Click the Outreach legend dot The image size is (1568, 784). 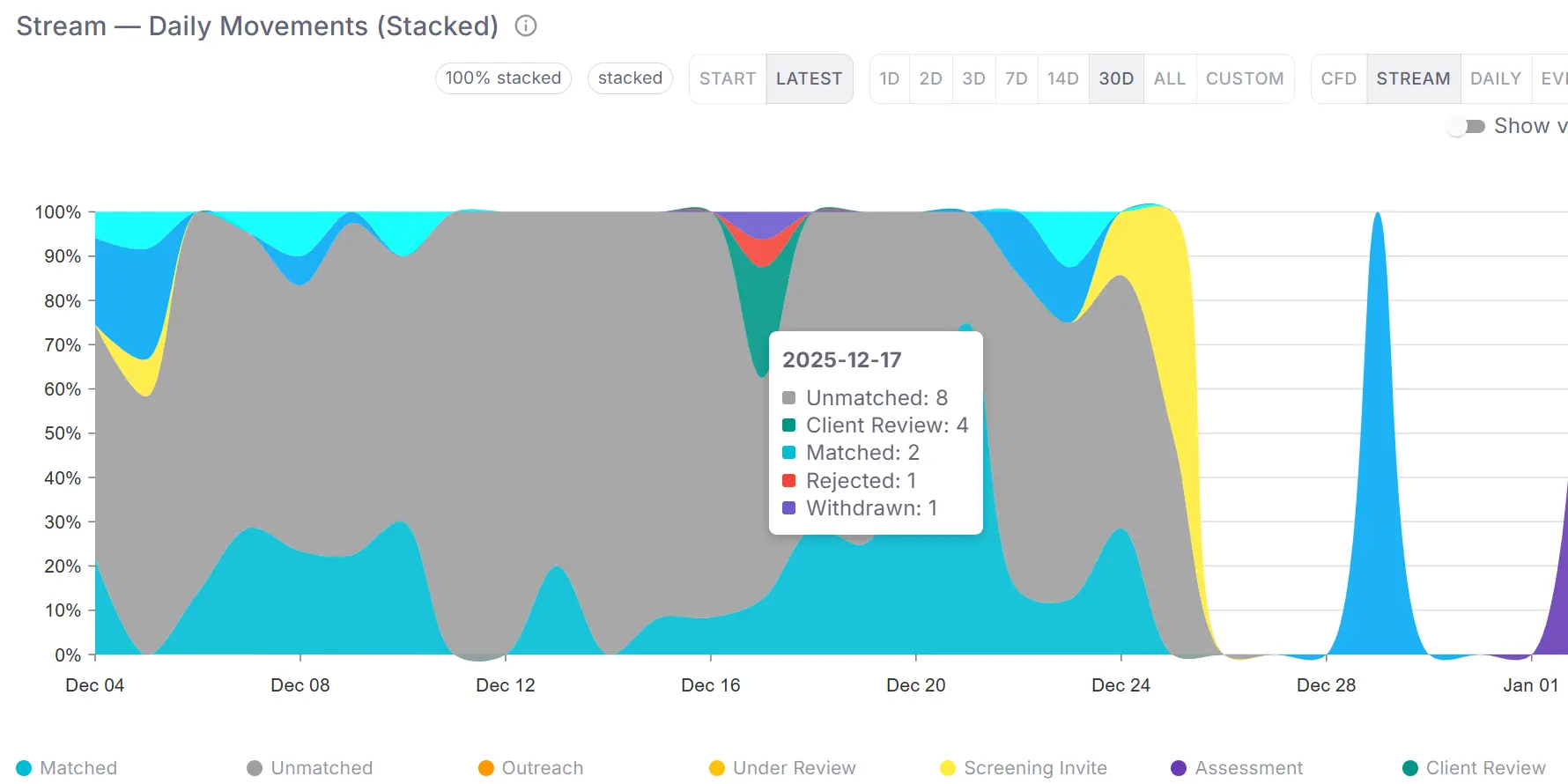pos(484,767)
